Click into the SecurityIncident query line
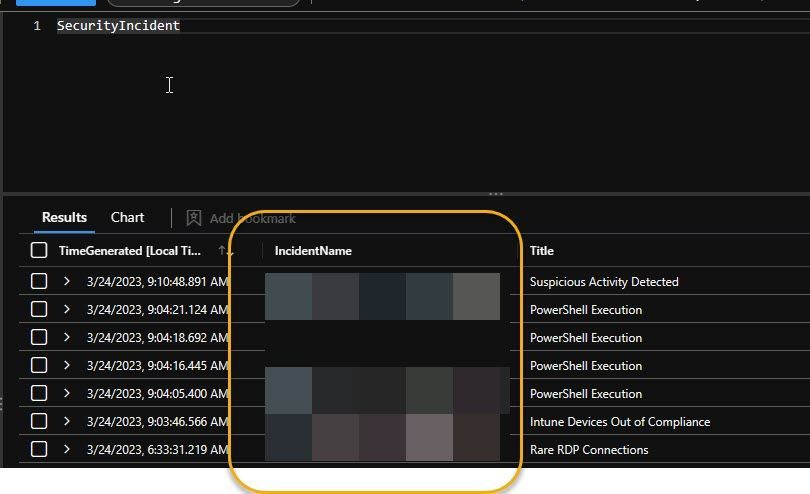The width and height of the screenshot is (810, 494). (x=118, y=25)
